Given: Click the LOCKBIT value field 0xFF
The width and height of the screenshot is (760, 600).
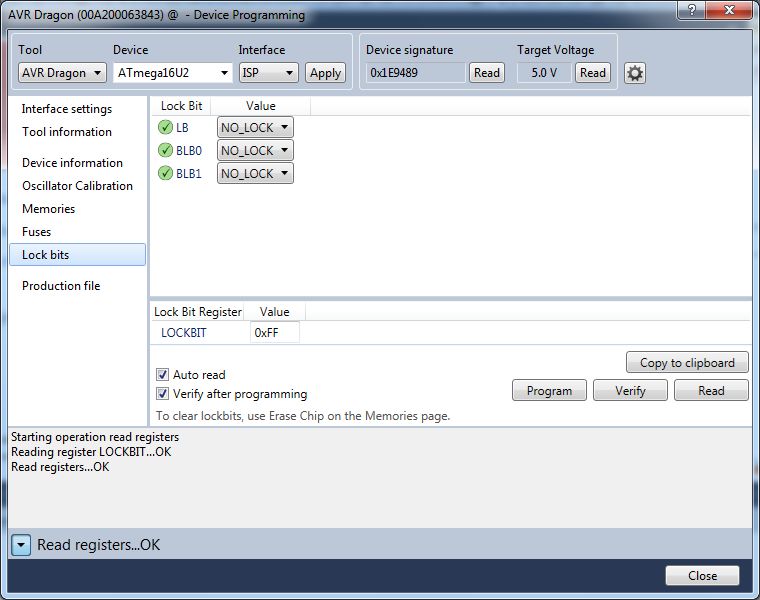Looking at the screenshot, I should pyautogui.click(x=275, y=332).
